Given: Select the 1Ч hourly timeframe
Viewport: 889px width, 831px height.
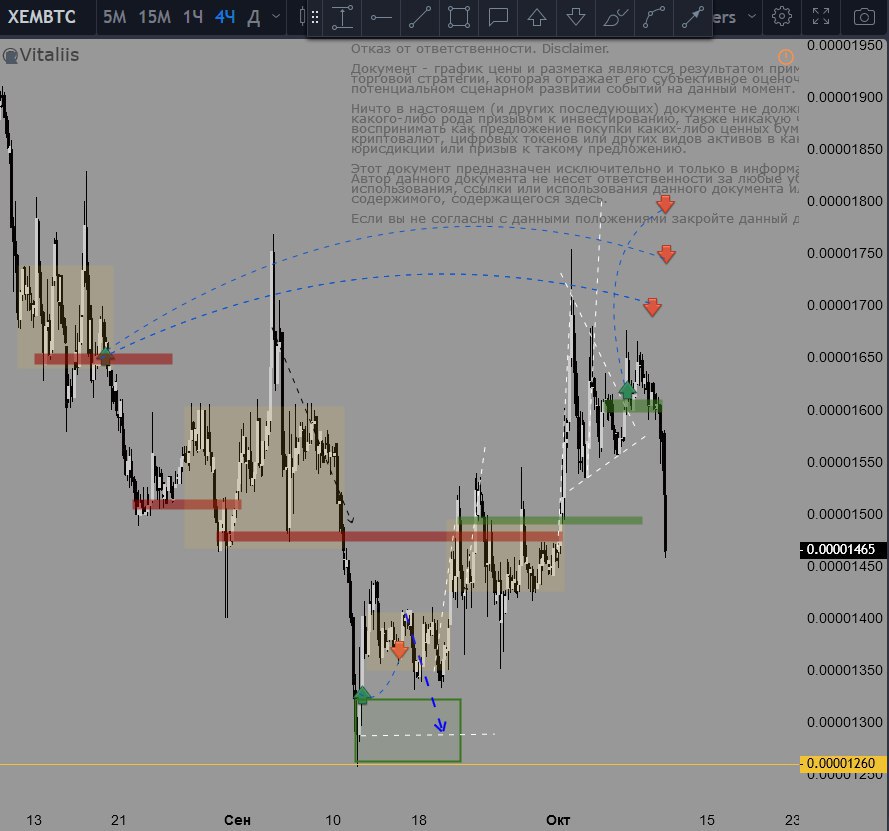Looking at the screenshot, I should click(x=193, y=17).
